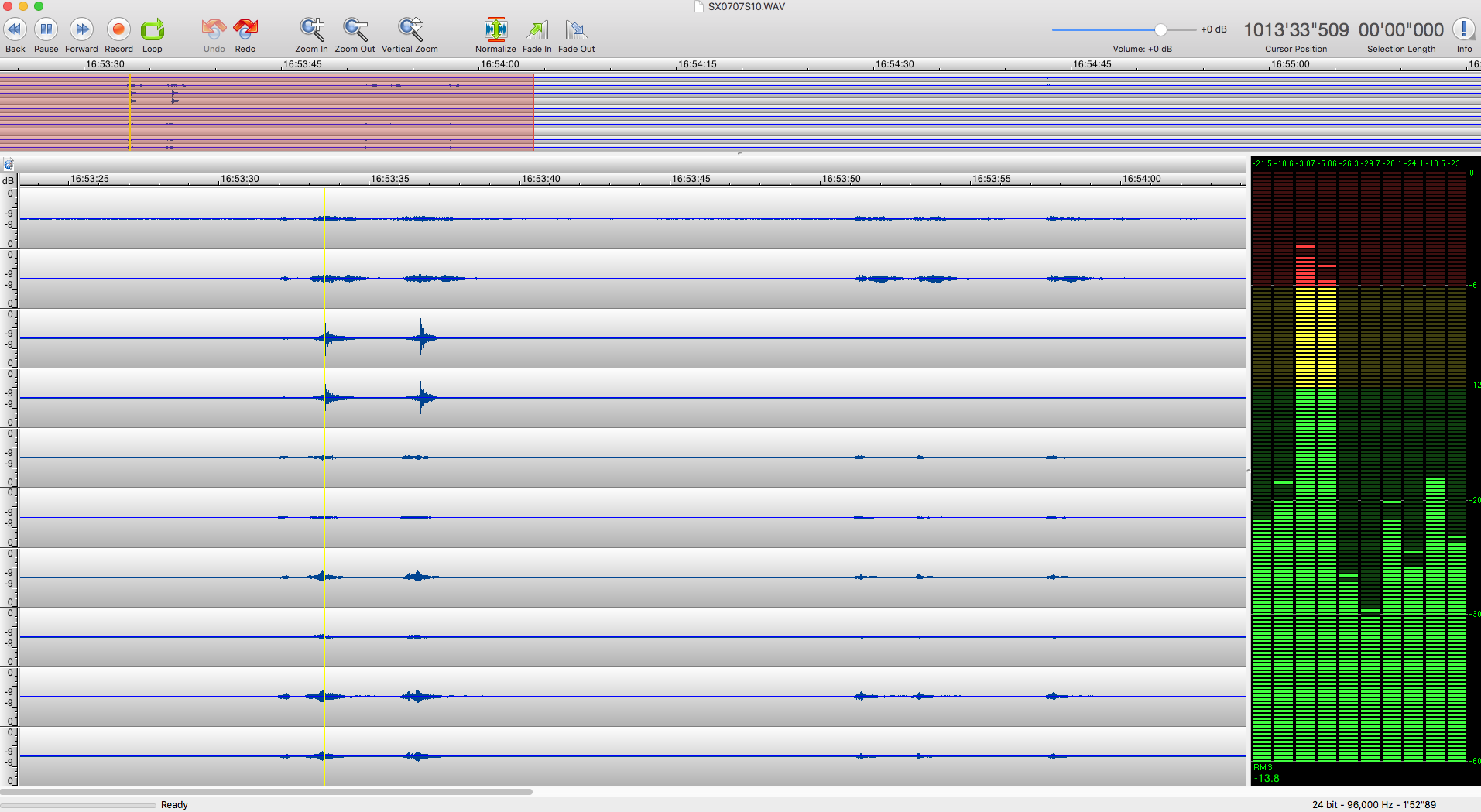Skip ahead with the Forward button

click(x=81, y=30)
